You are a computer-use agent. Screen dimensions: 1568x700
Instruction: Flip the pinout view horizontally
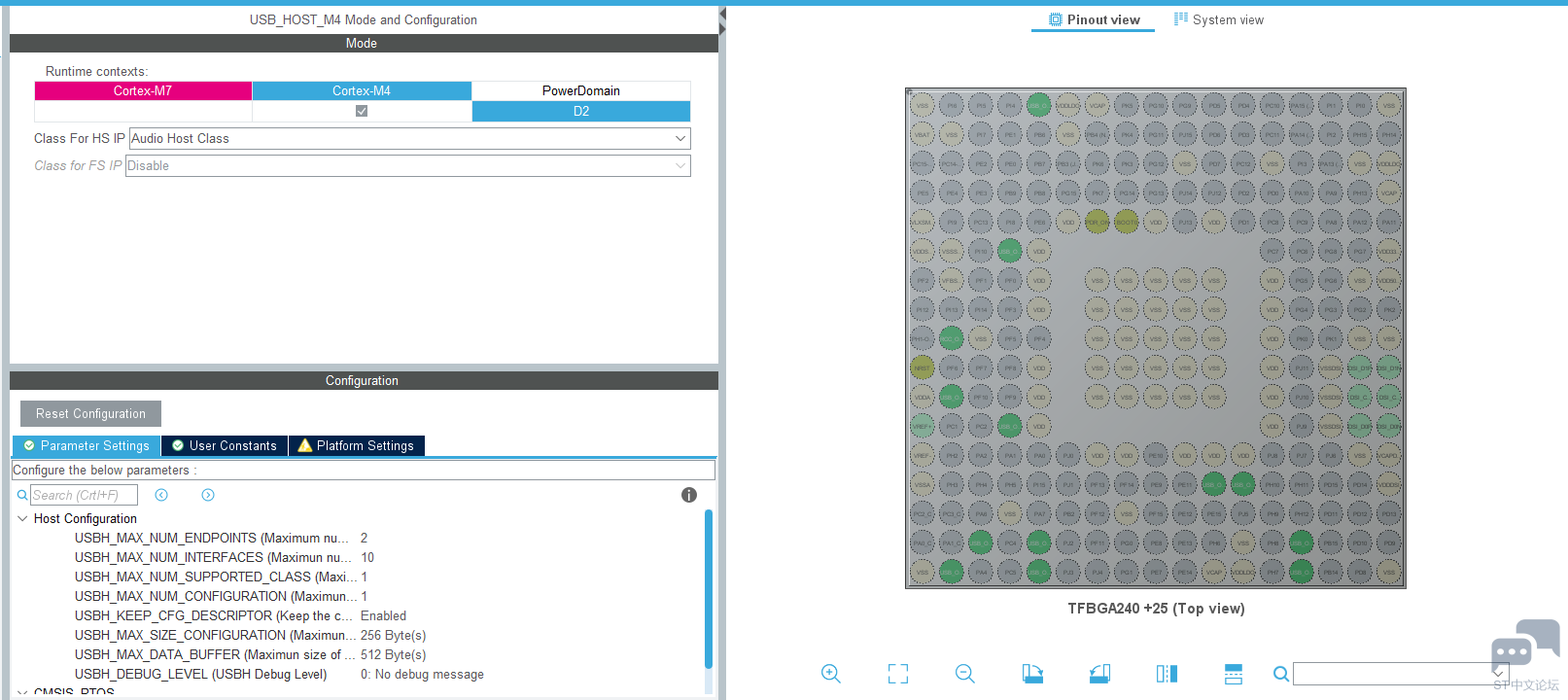point(1167,674)
